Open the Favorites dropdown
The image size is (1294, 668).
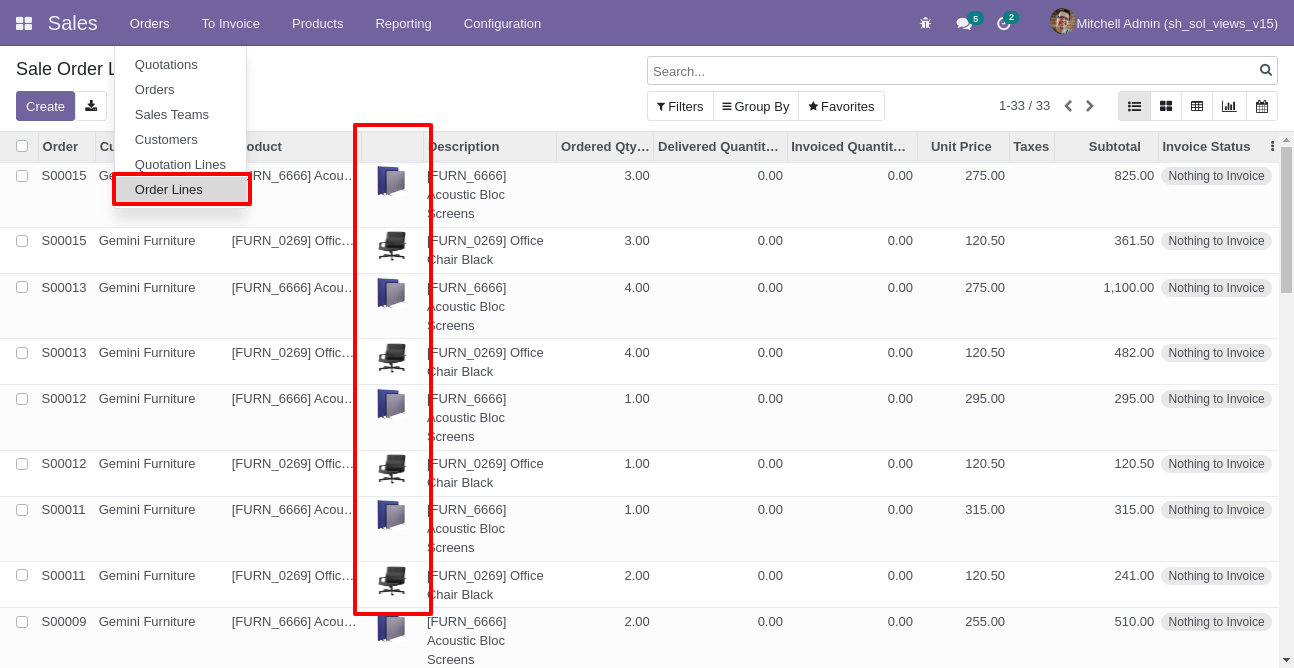point(841,106)
